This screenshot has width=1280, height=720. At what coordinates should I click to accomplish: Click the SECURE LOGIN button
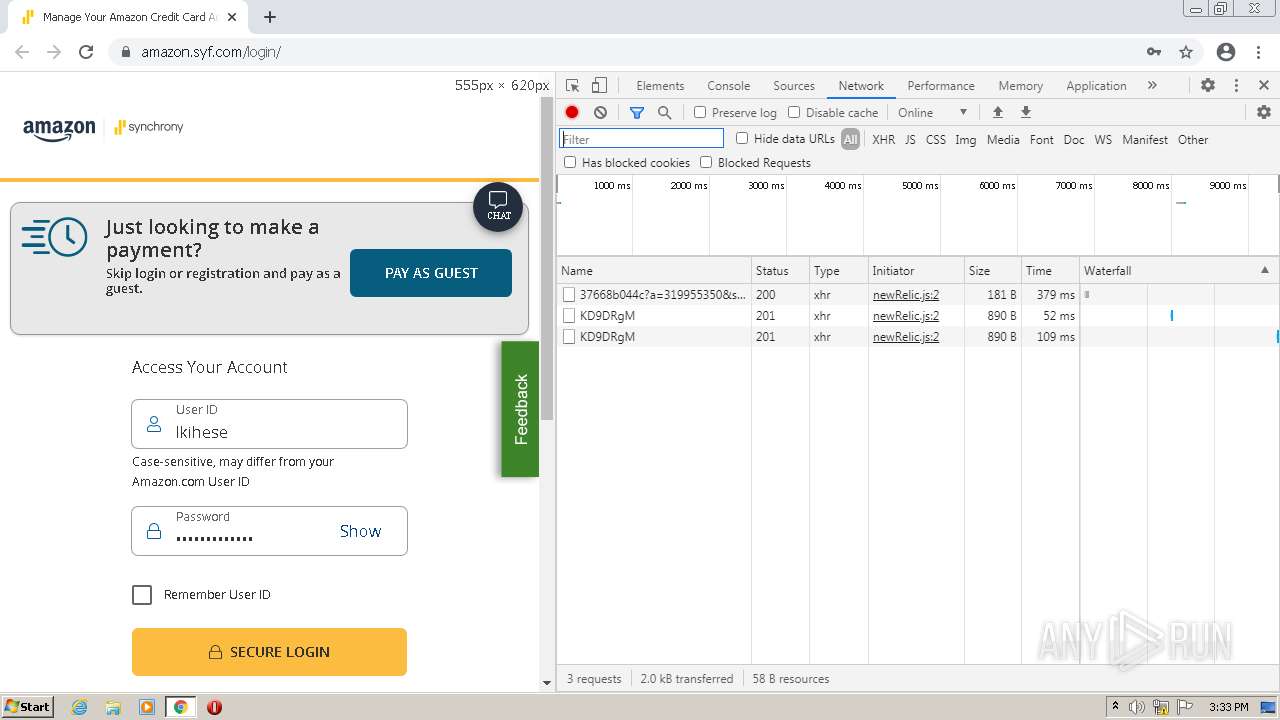(269, 652)
